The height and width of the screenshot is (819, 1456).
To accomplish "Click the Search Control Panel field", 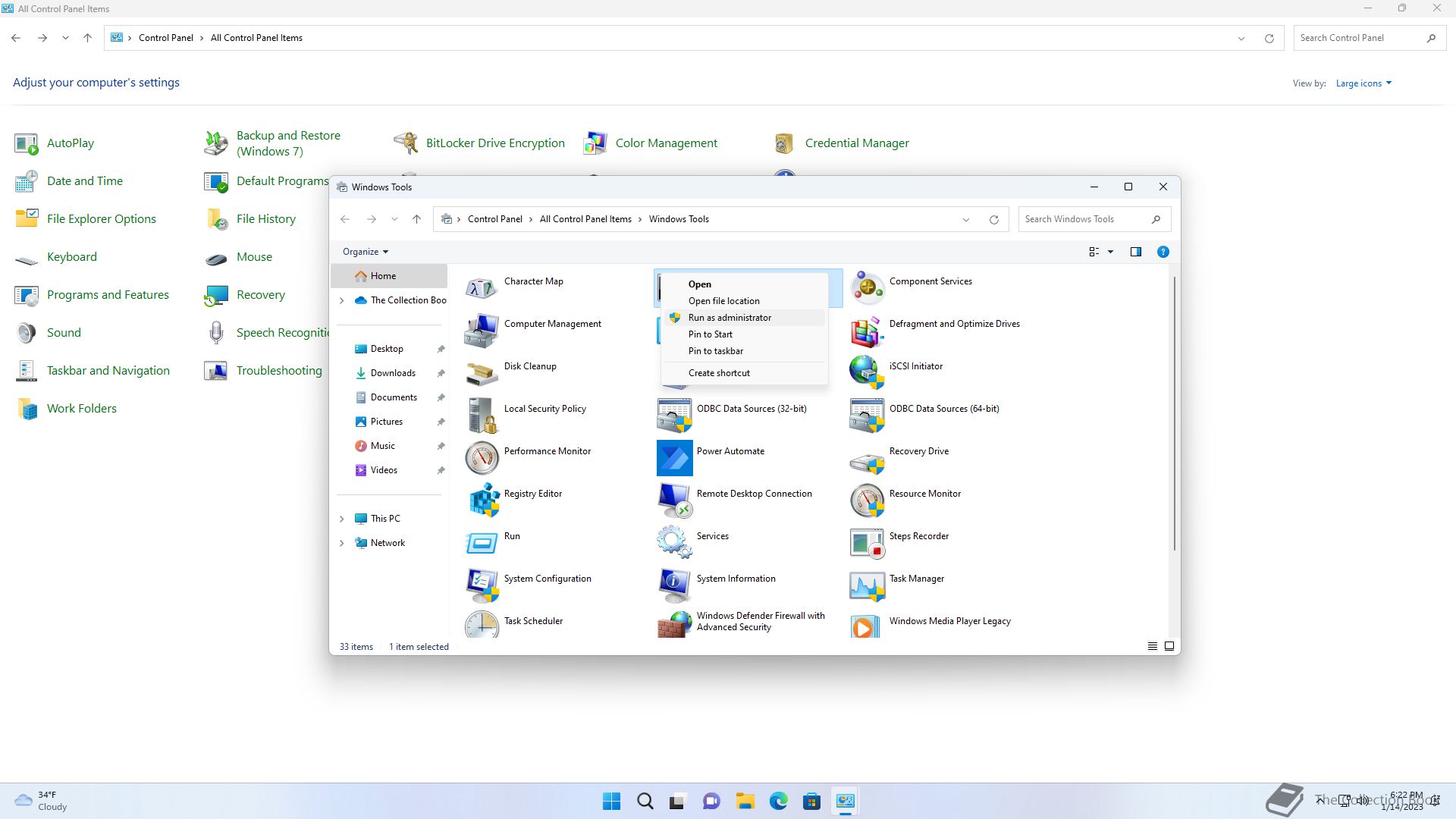I will pos(1370,38).
